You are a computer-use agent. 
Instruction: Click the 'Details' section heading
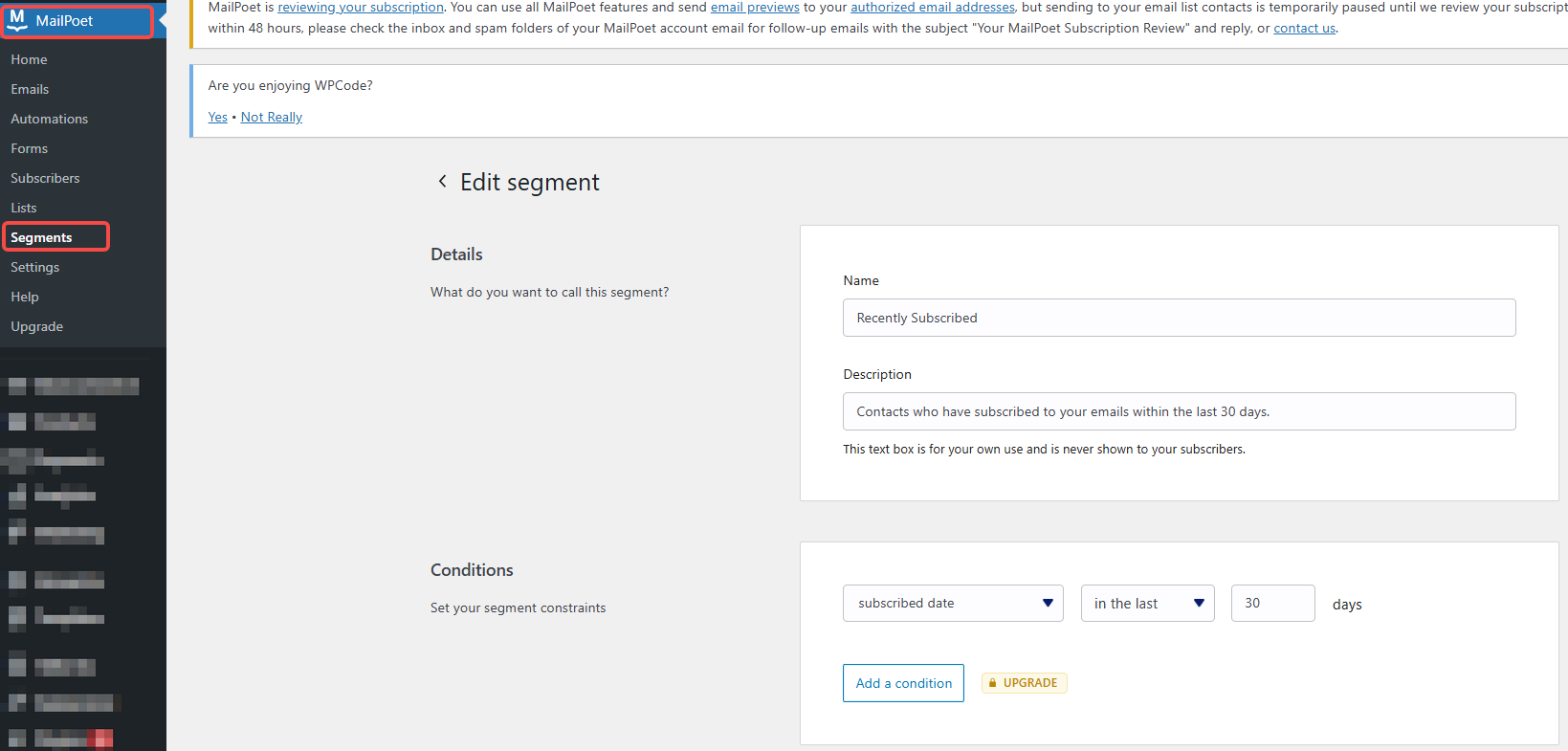click(456, 254)
